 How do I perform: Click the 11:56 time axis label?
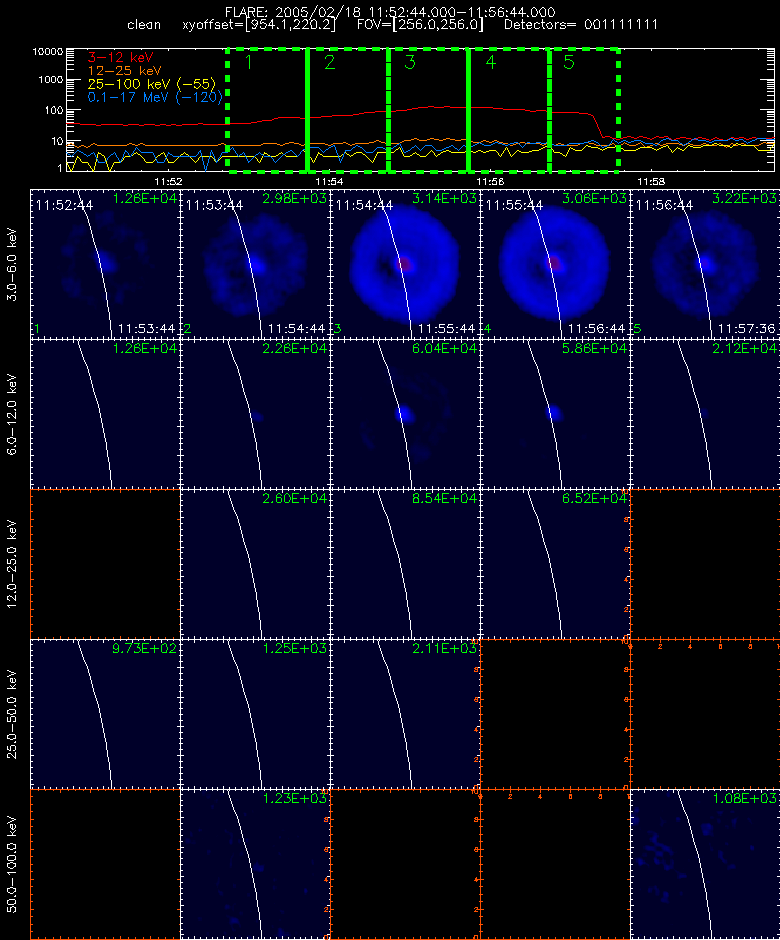[490, 181]
